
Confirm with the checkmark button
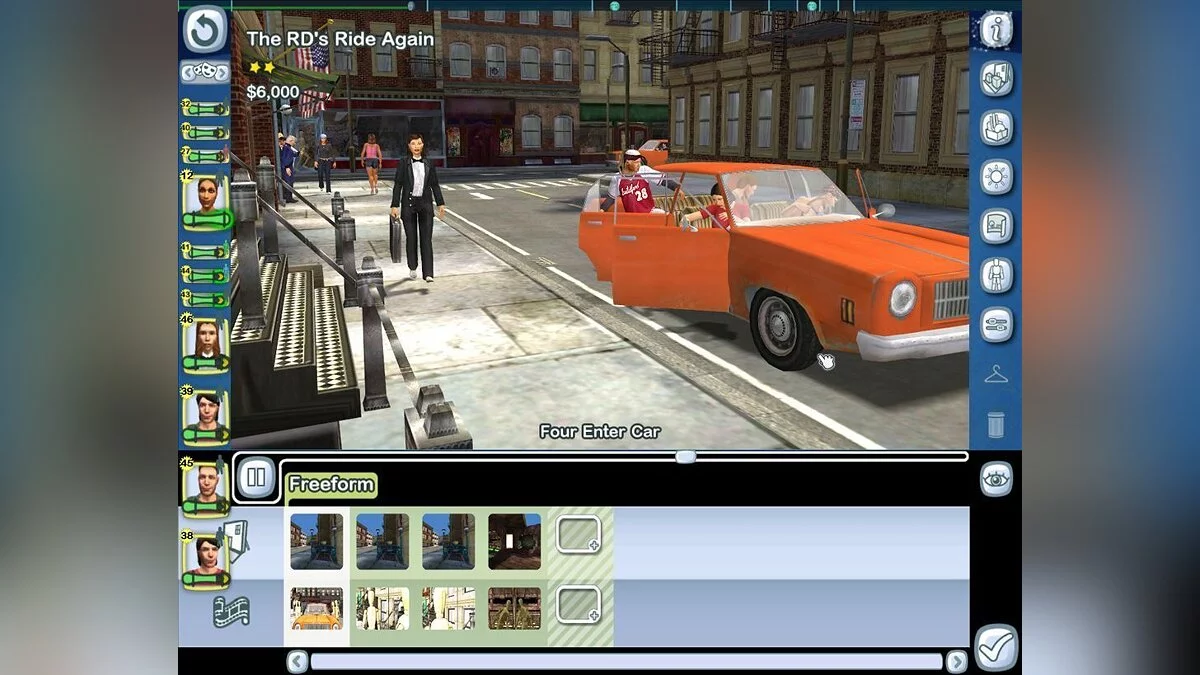pyautogui.click(x=995, y=647)
